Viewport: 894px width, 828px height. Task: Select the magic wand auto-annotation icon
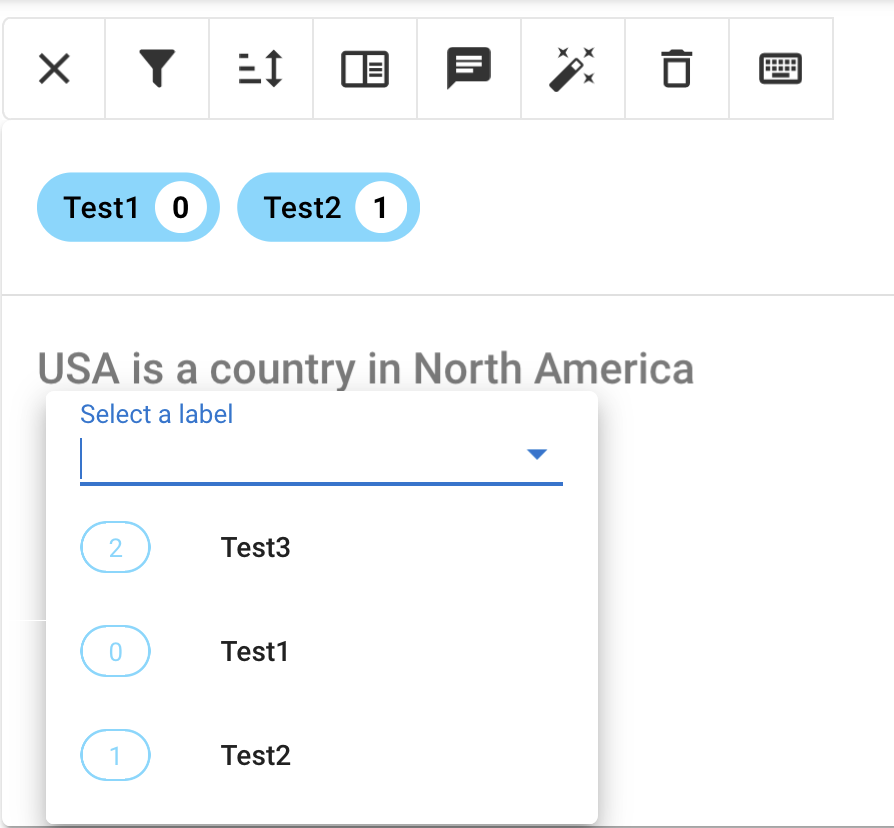(x=572, y=68)
